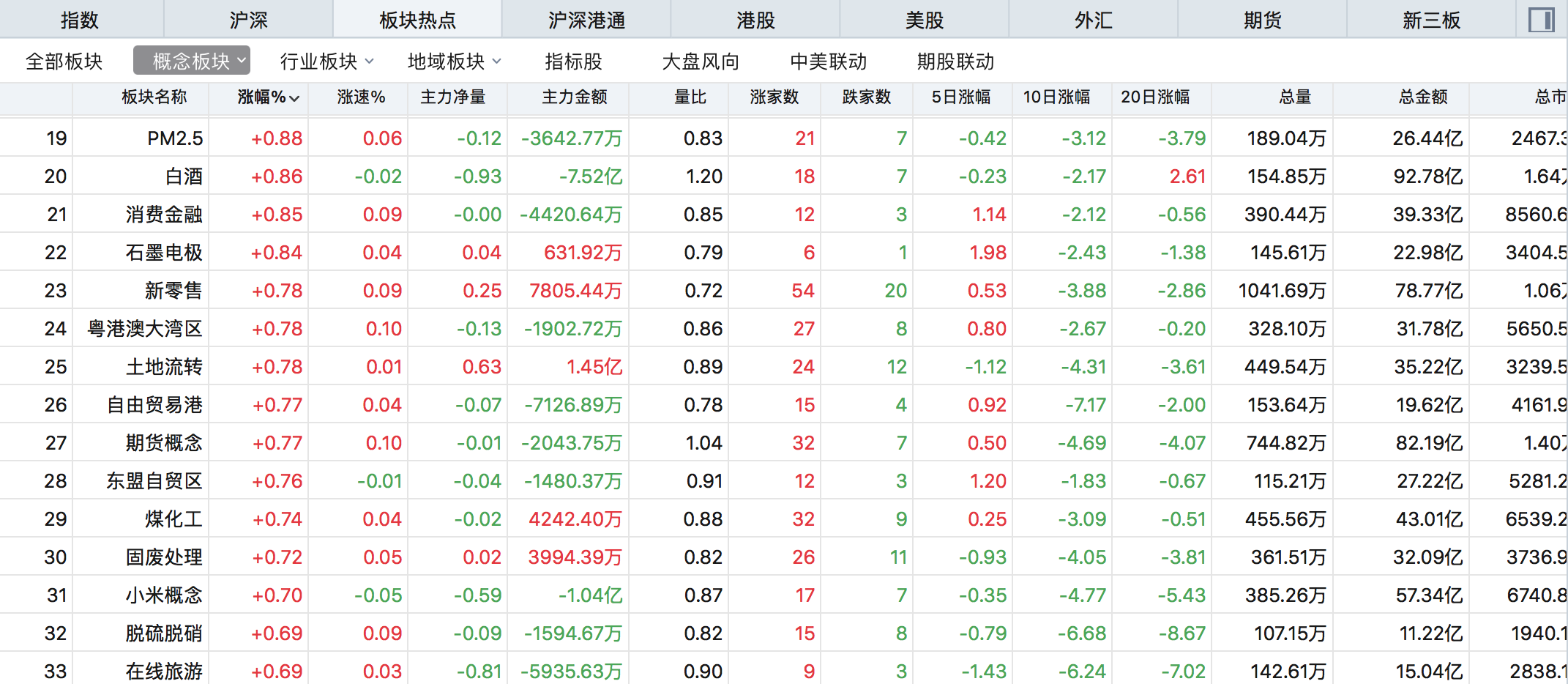The width and height of the screenshot is (1568, 684).
Task: Sort by 总金额 column header
Action: tap(1422, 97)
